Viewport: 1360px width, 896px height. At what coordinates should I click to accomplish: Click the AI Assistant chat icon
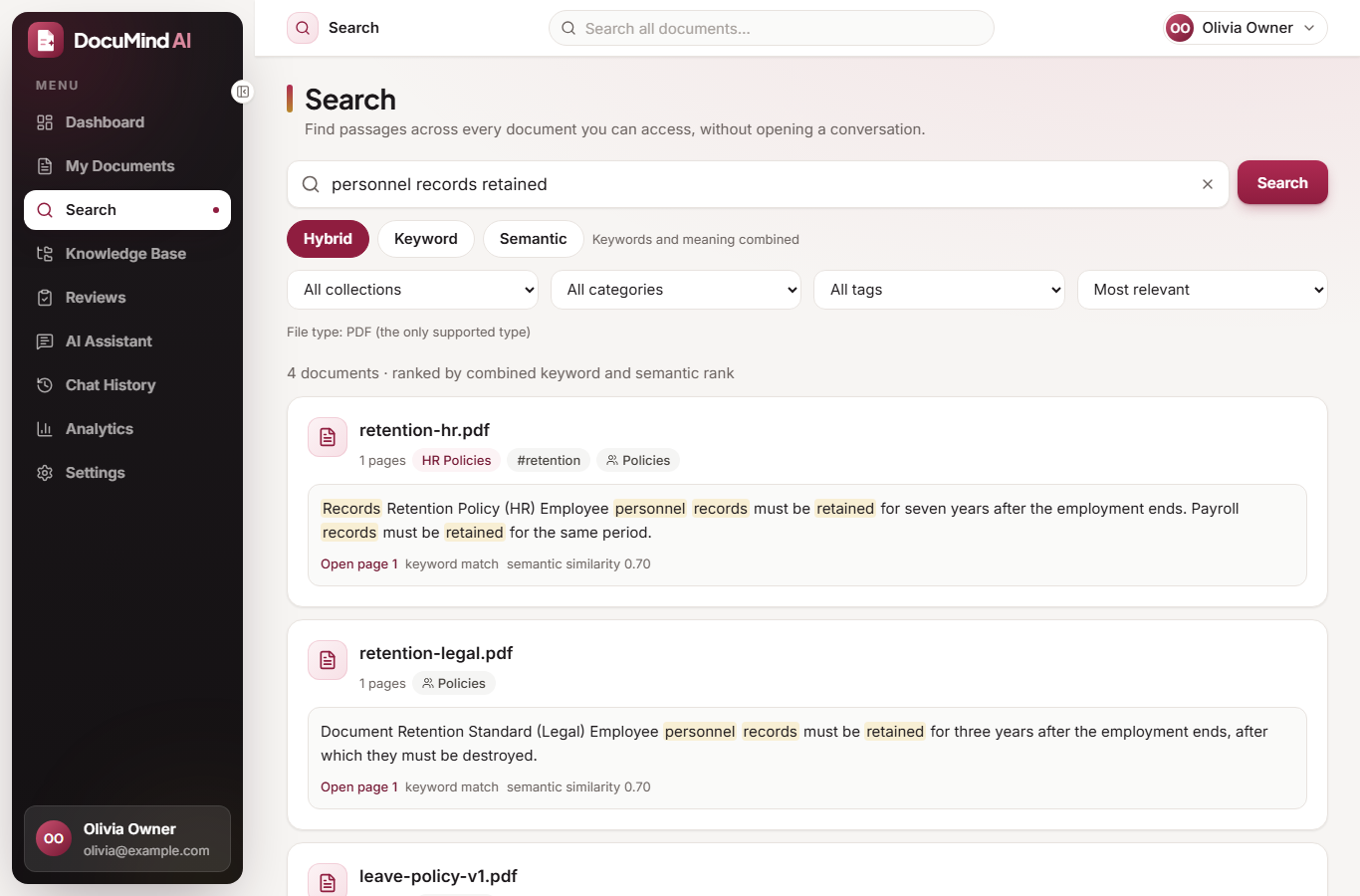[45, 341]
